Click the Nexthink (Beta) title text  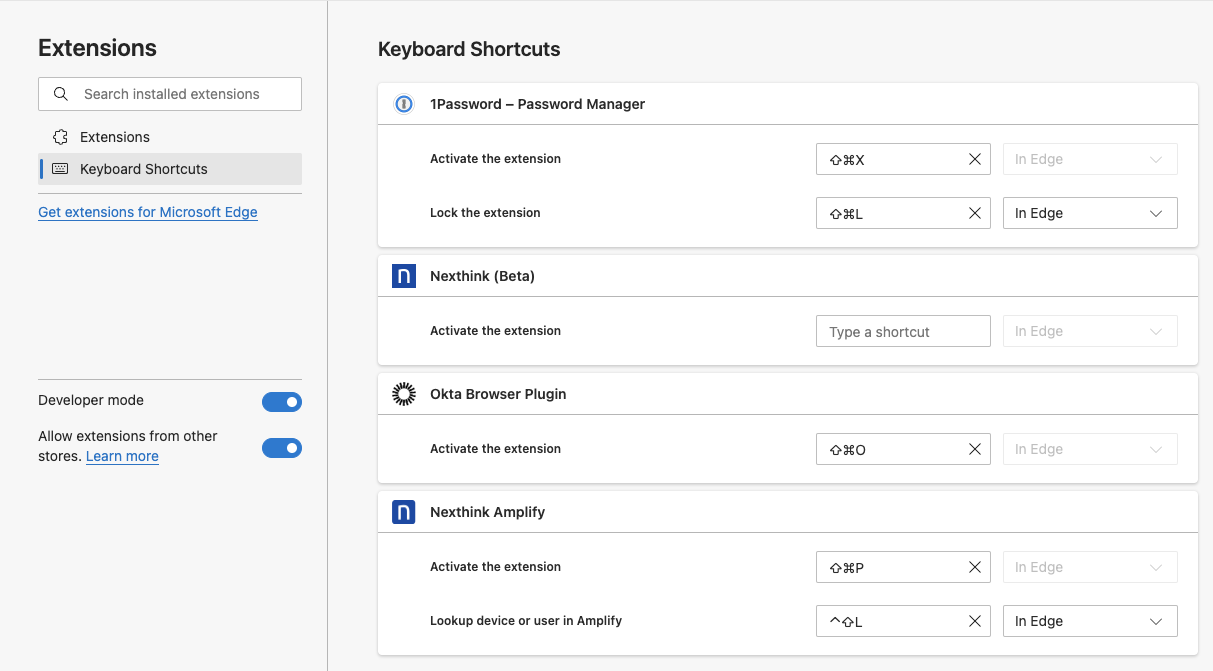point(482,276)
